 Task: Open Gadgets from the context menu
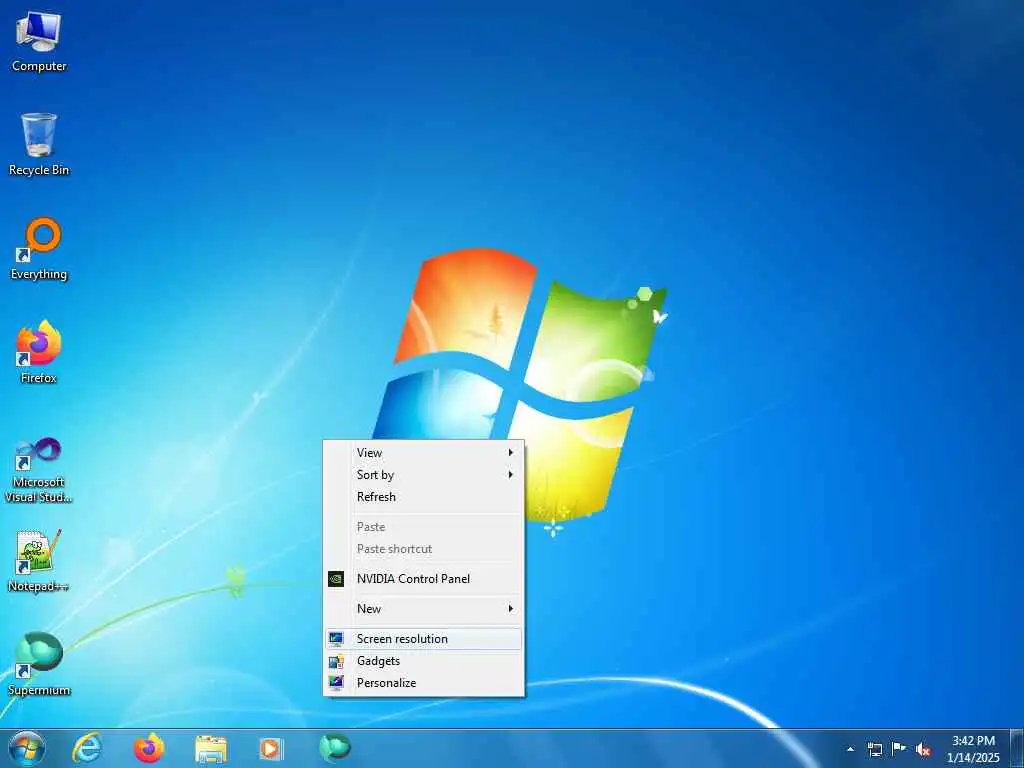pyautogui.click(x=424, y=661)
